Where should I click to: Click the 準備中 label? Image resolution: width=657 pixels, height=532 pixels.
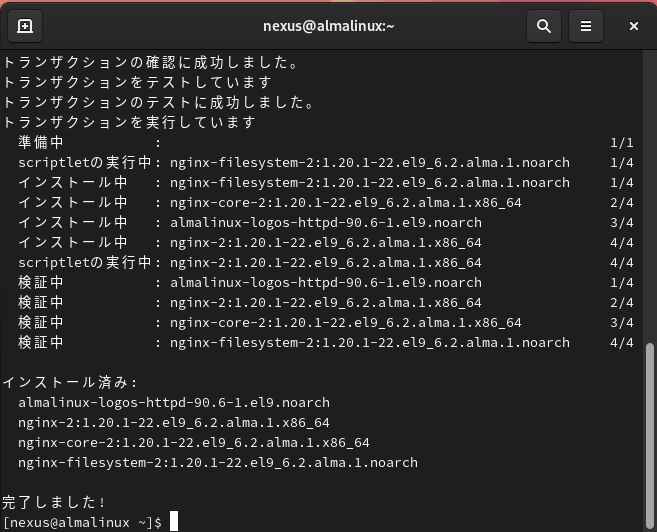coord(41,143)
